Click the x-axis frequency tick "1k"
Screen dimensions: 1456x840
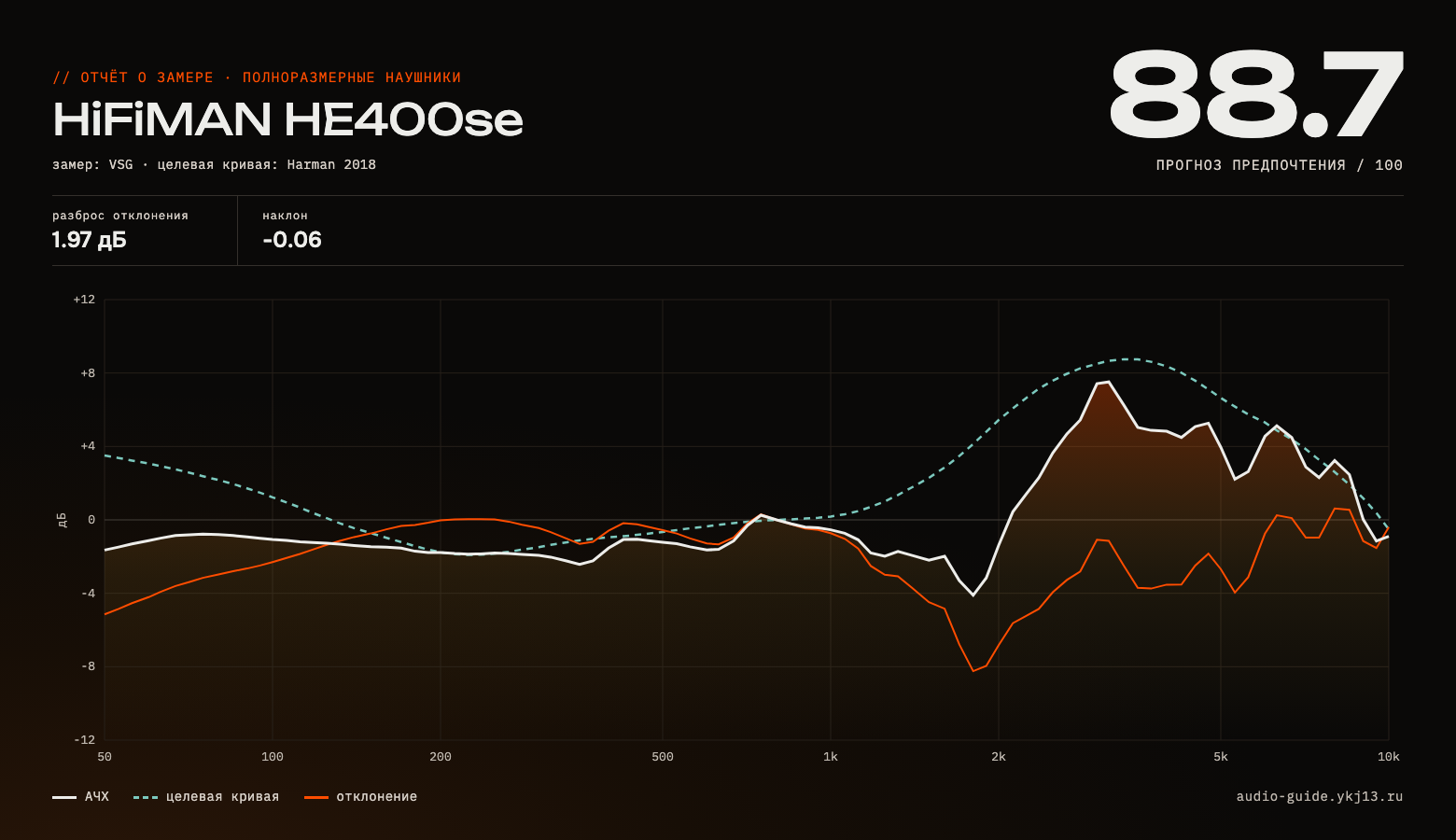tap(831, 757)
